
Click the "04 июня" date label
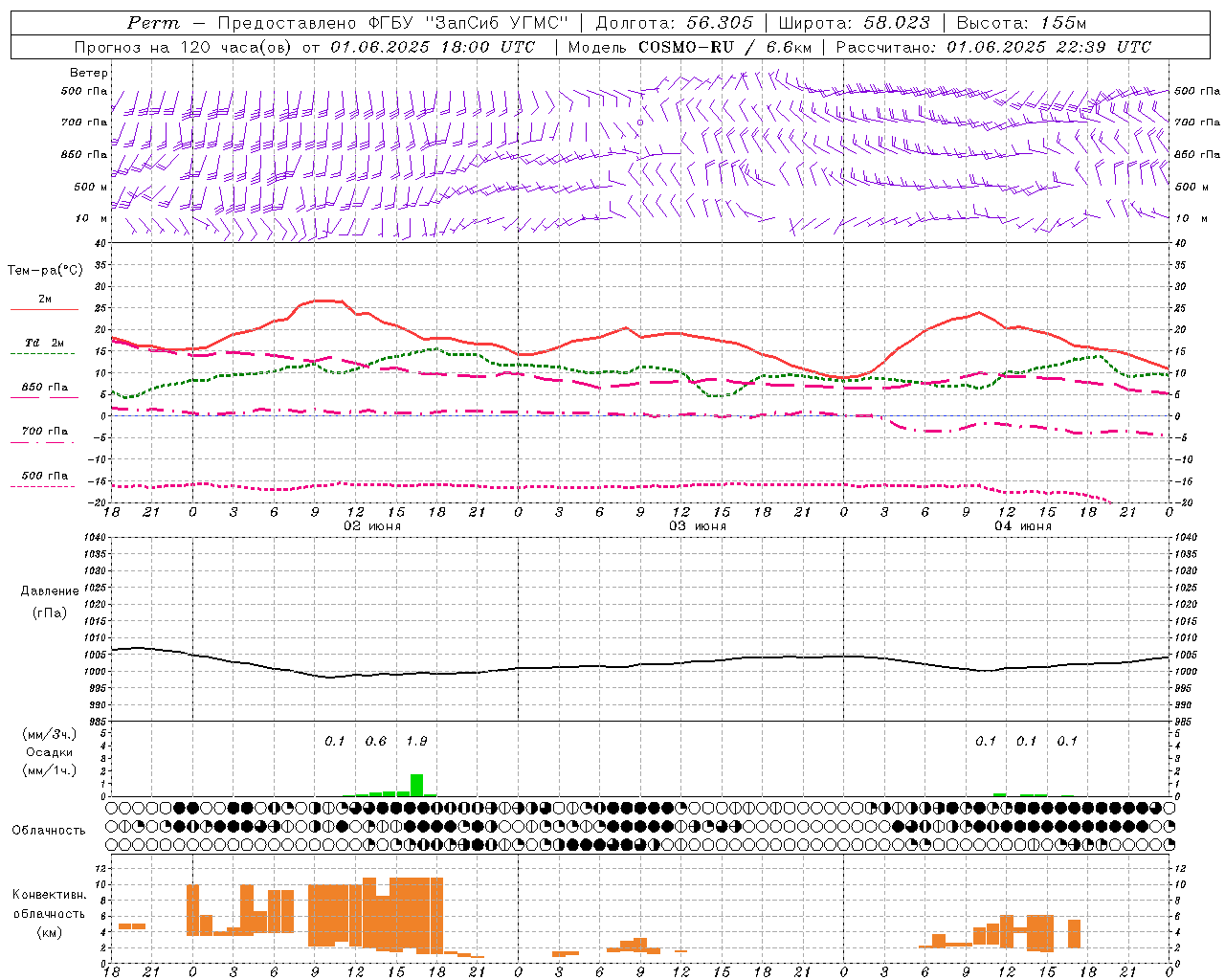click(x=1022, y=525)
